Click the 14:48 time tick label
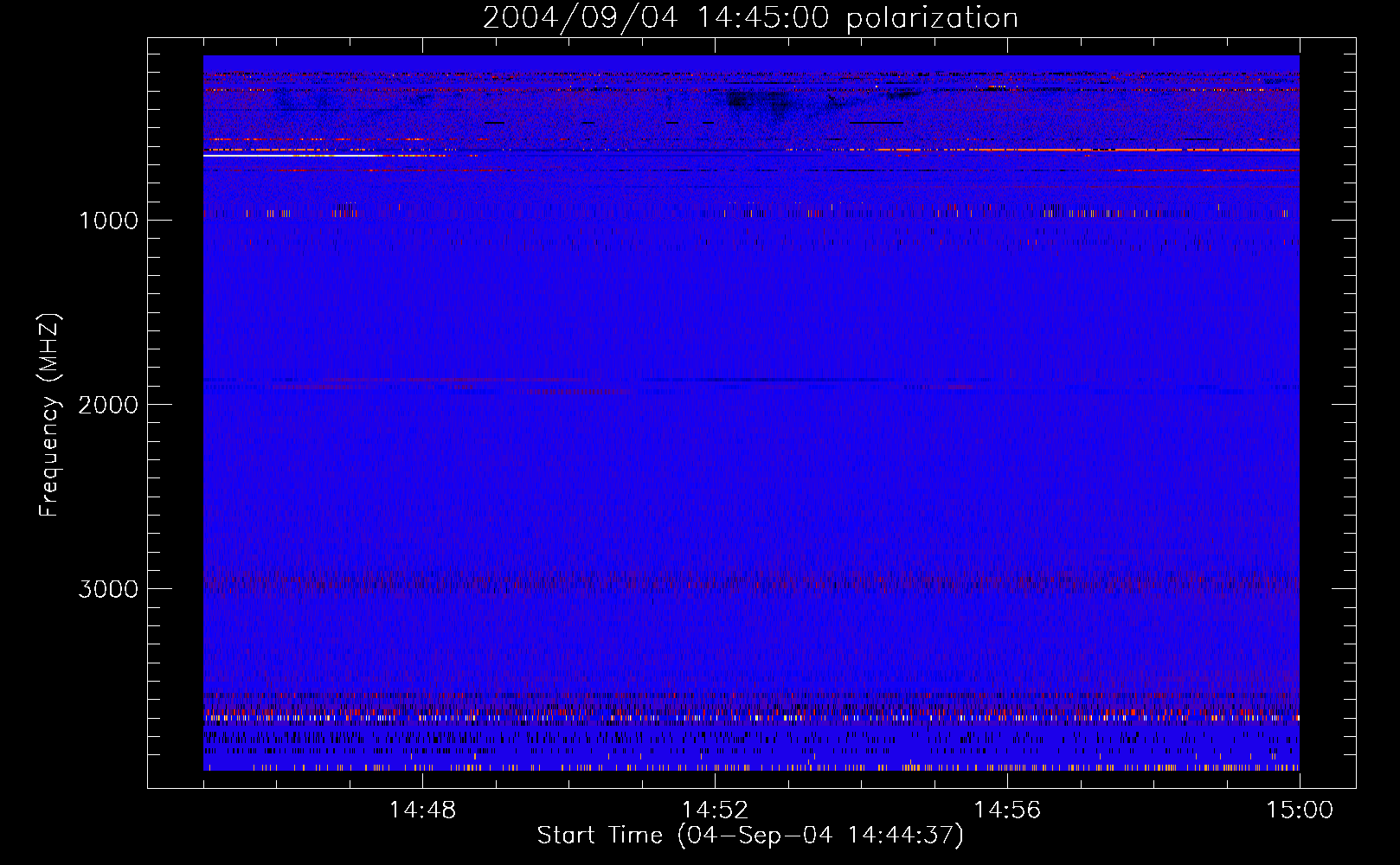Image resolution: width=1400 pixels, height=865 pixels. [422, 811]
